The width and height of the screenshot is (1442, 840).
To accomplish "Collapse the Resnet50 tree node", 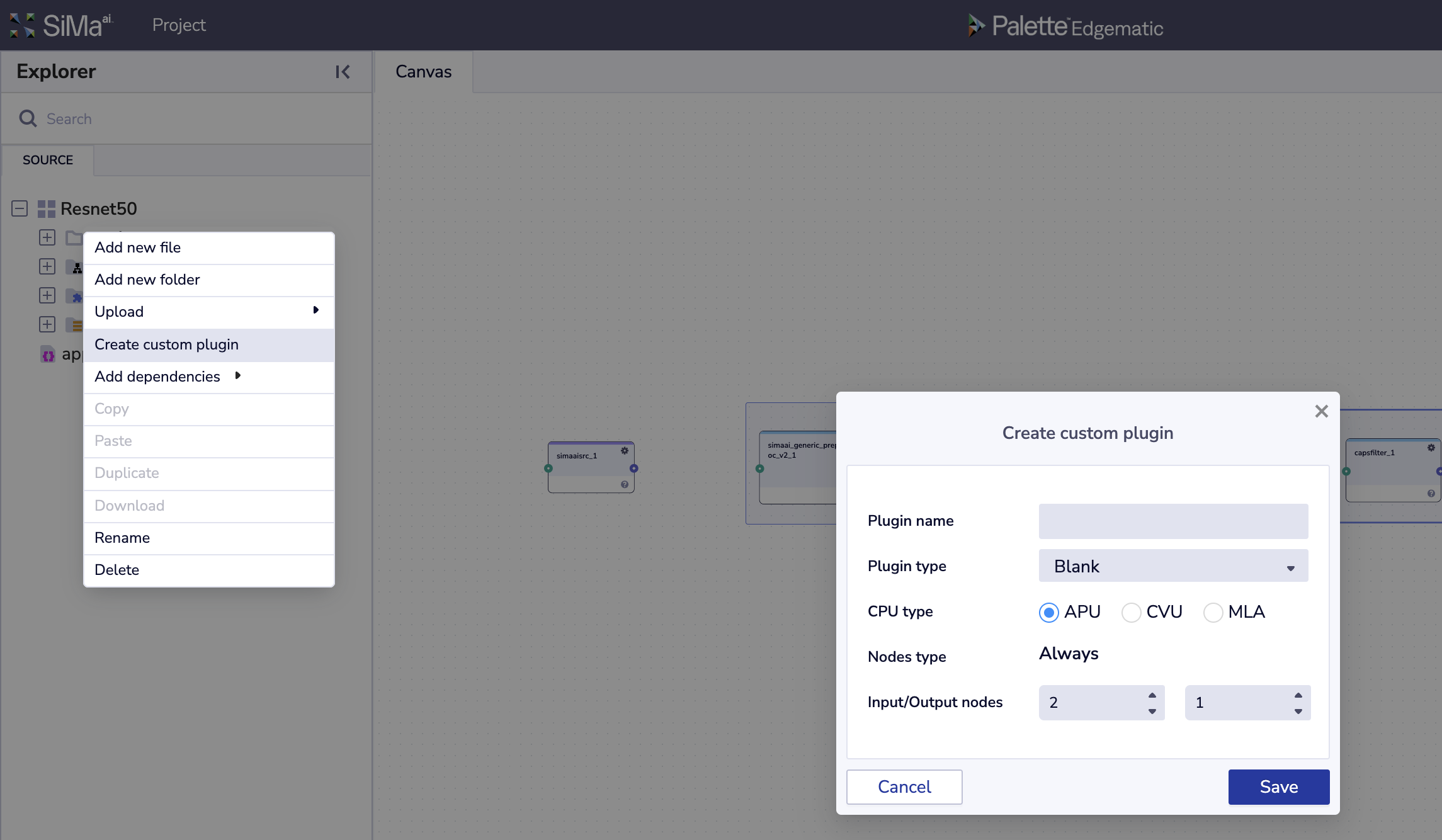I will pyautogui.click(x=20, y=208).
